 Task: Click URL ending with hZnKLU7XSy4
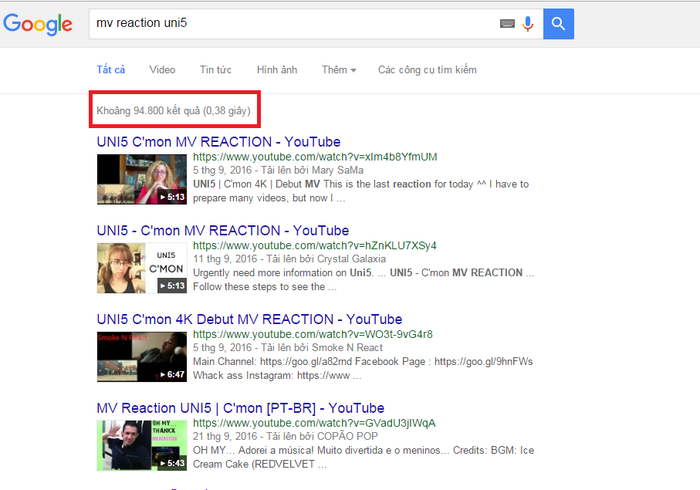pyautogui.click(x=314, y=246)
